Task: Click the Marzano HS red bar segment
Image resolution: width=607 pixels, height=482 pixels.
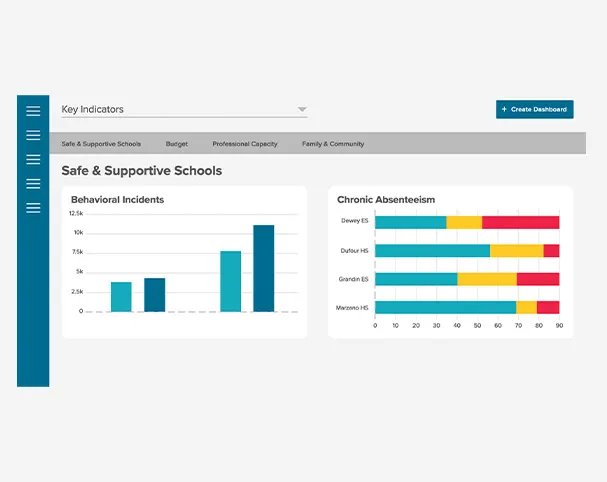Action: 548,307
